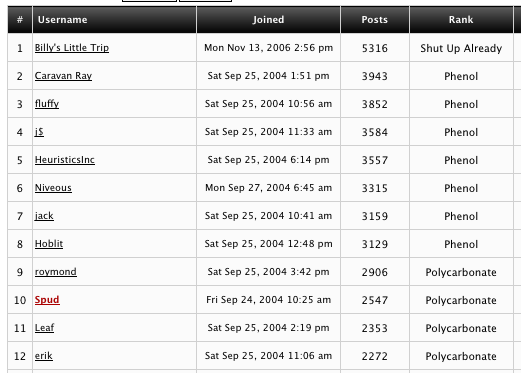Open the red Spud username link
Screen dimensions: 521x373
click(x=47, y=300)
